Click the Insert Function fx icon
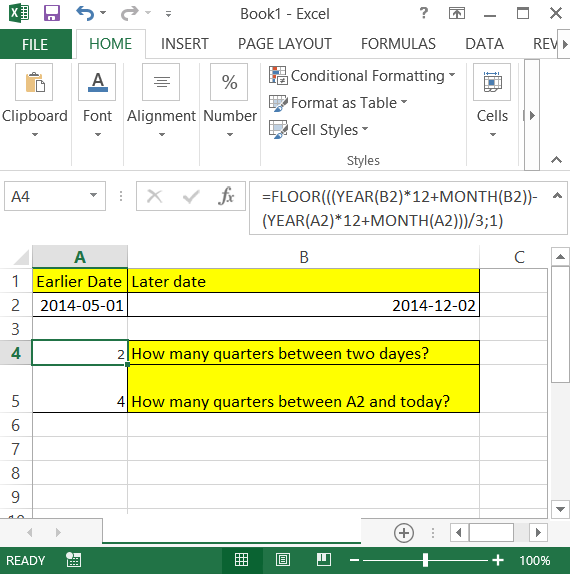Image resolution: width=570 pixels, height=574 pixels. 226,196
